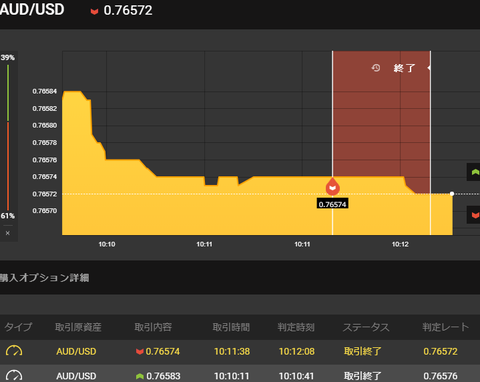Viewport: 480px width, 382px height.
Task: Click the gauge type icon in the 10:11:38 row
Action: [x=14, y=351]
